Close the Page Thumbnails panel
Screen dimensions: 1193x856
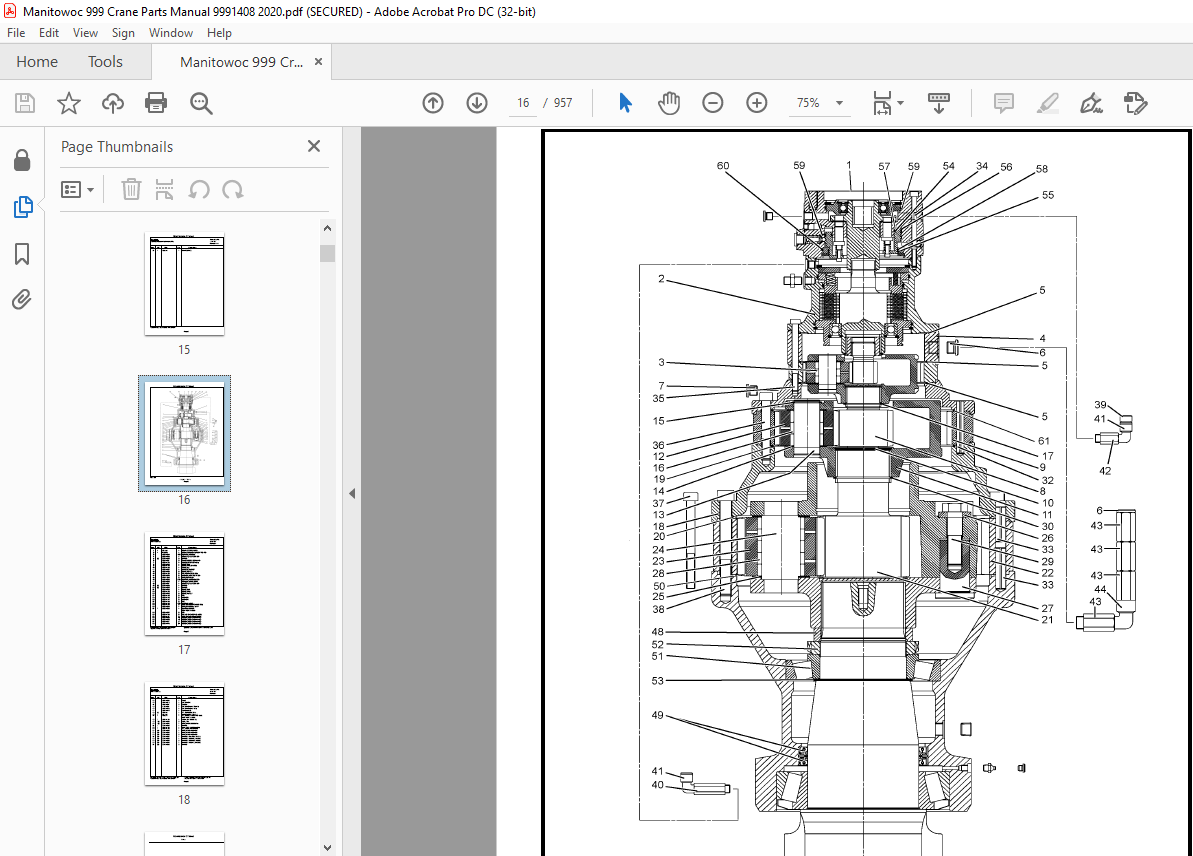coord(313,146)
